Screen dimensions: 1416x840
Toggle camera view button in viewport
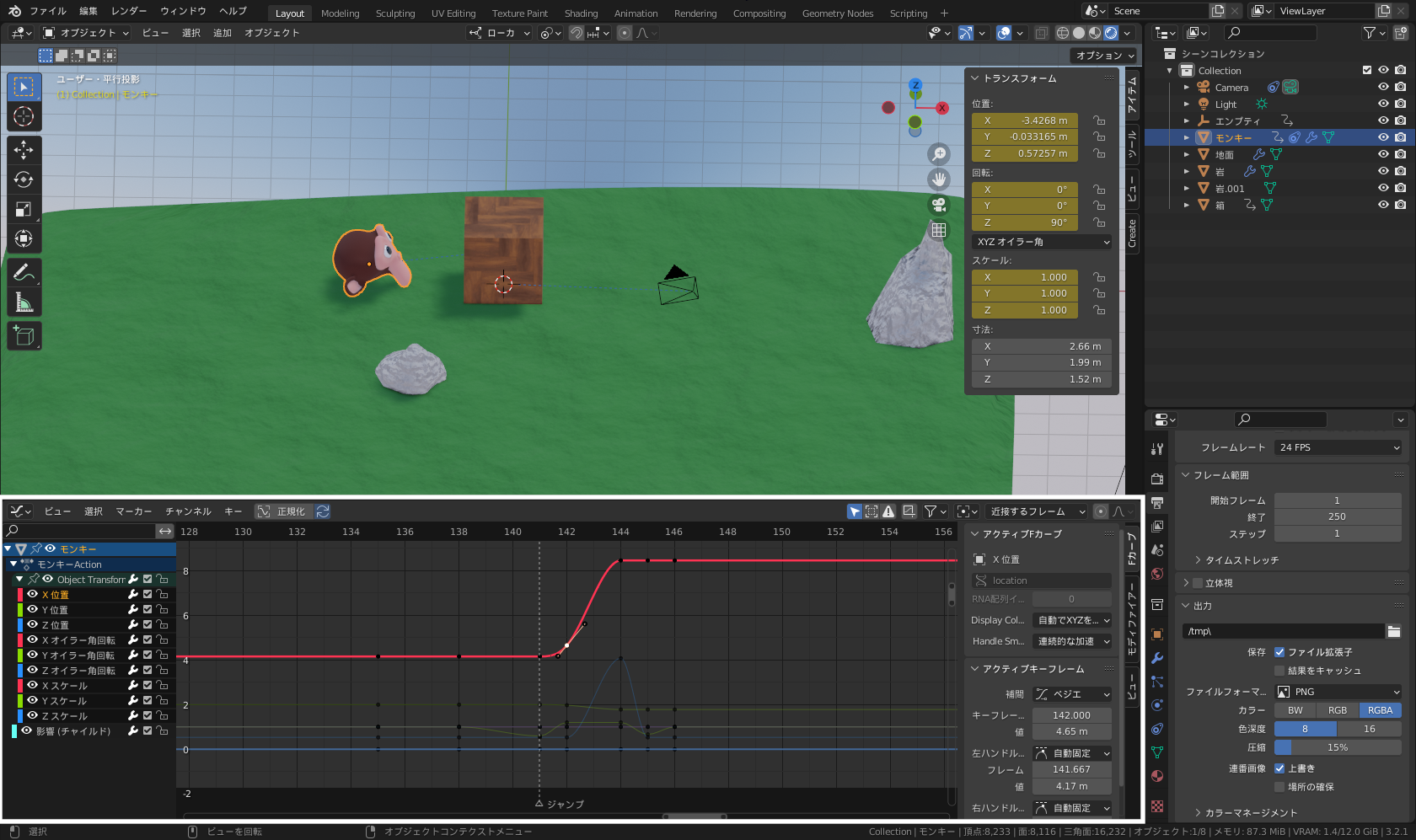click(938, 205)
